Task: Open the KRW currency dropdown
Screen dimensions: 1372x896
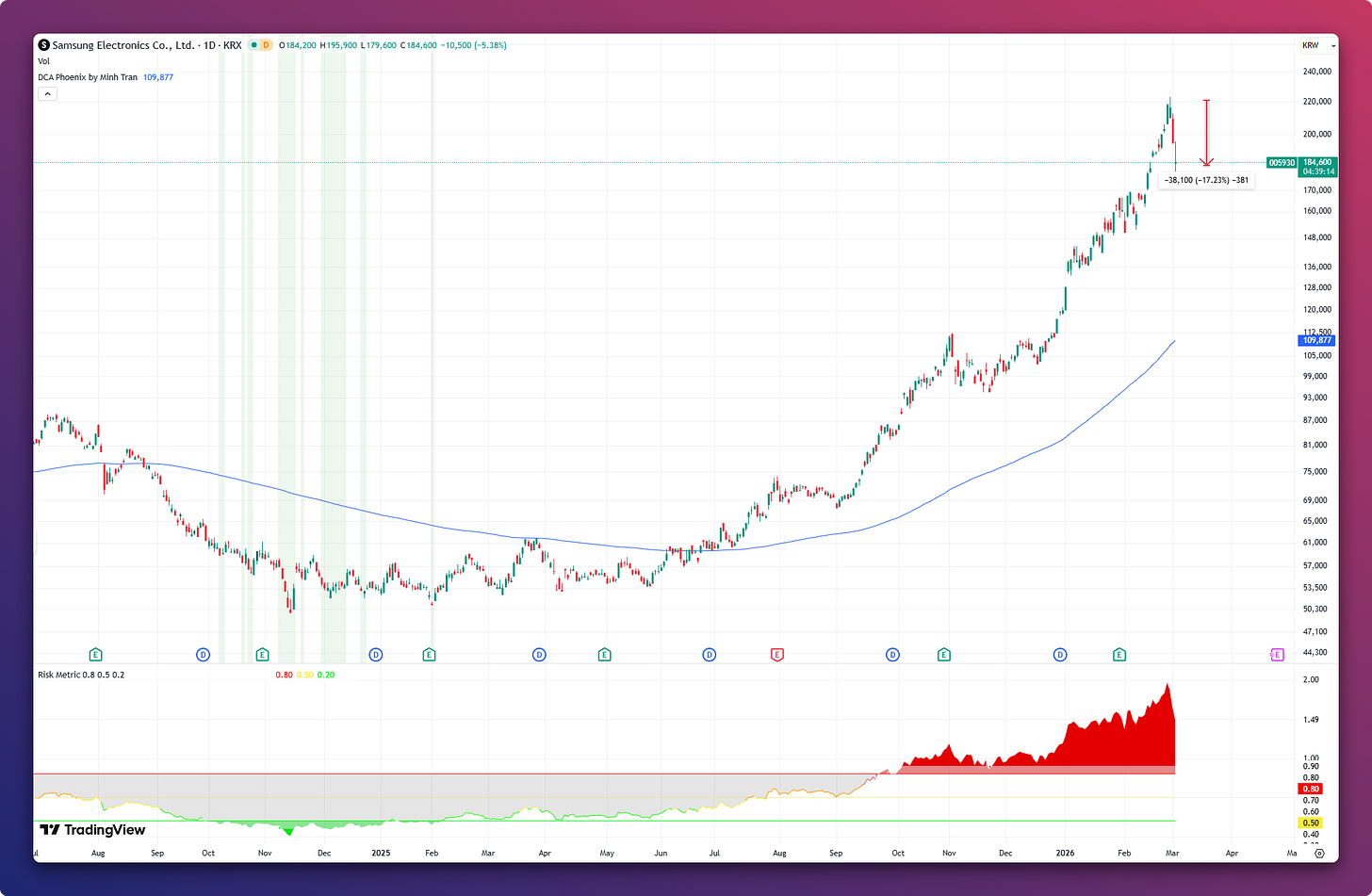Action: tap(1317, 45)
